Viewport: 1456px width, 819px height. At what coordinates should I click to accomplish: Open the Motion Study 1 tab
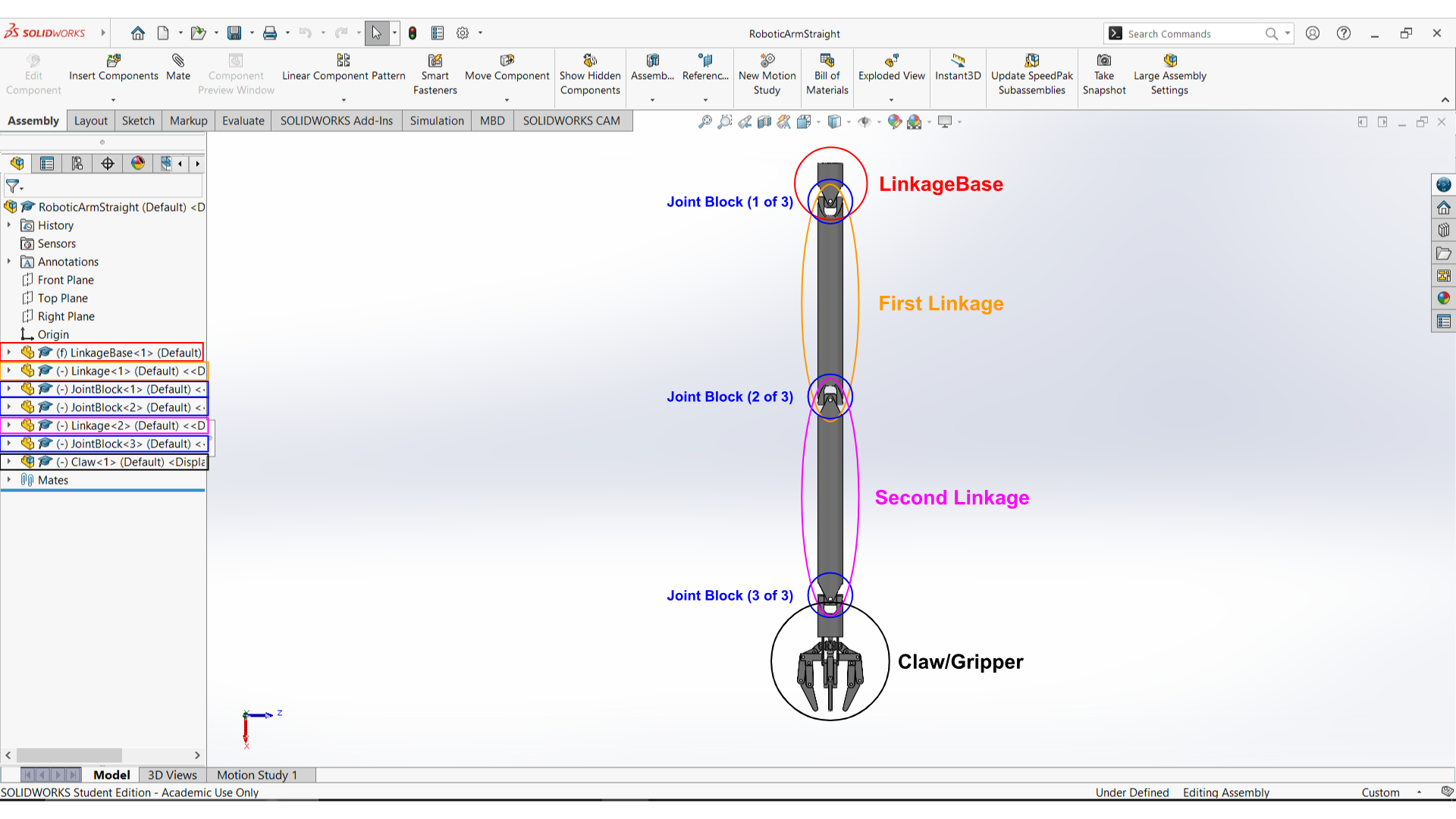pyautogui.click(x=257, y=775)
